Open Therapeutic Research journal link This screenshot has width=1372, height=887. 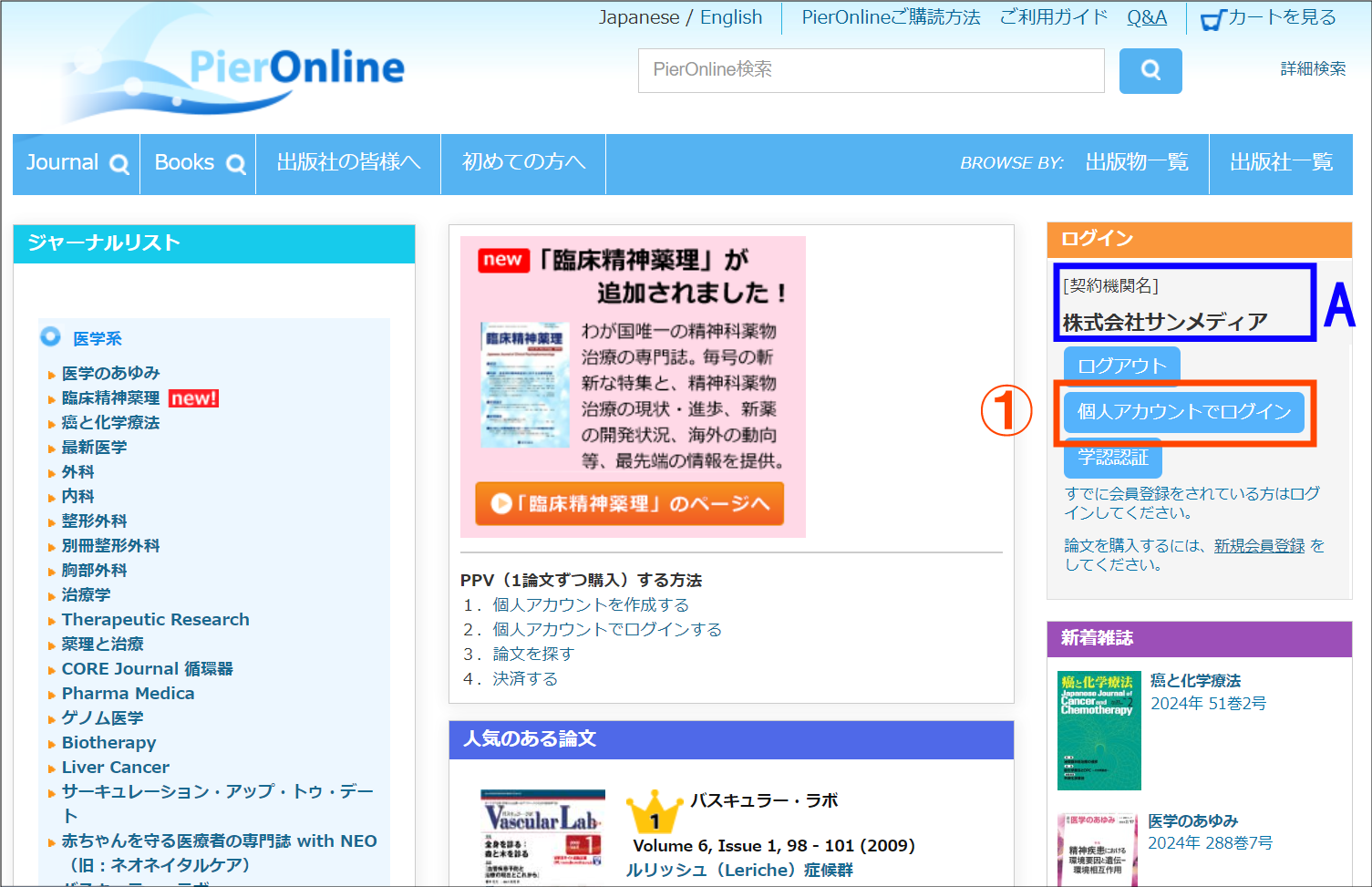click(155, 619)
